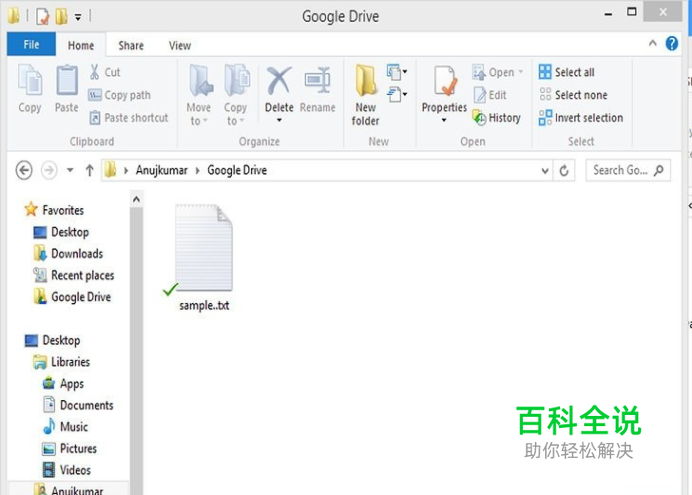Open the Delete dropdown arrow
The image size is (692, 495).
click(x=279, y=120)
